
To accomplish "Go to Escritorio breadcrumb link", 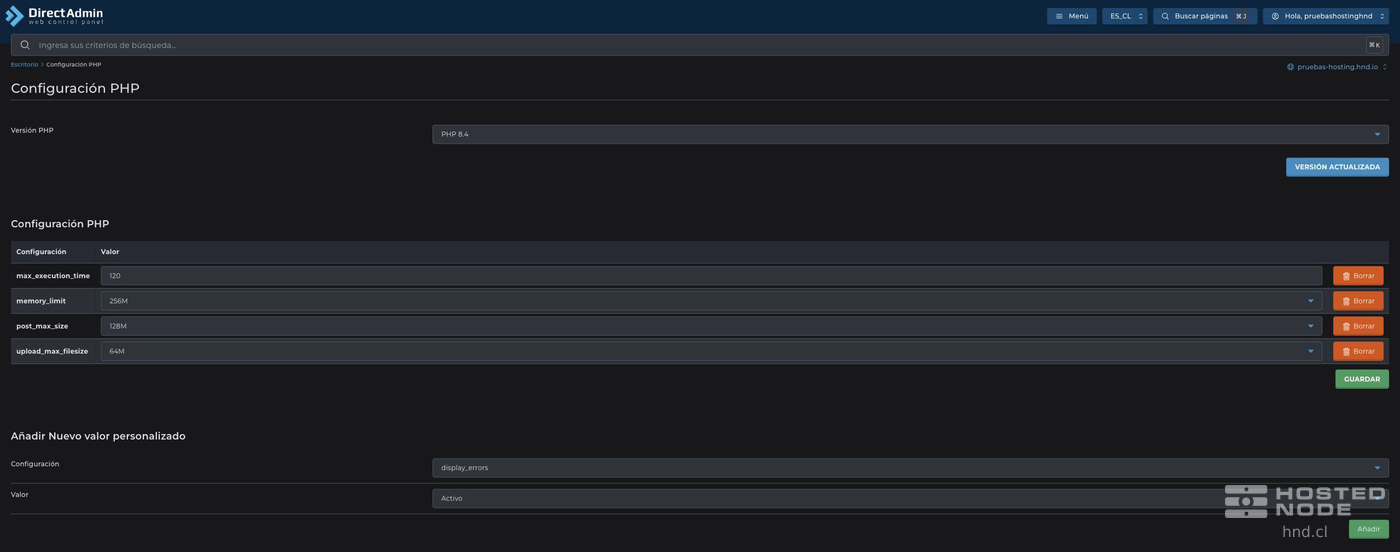I will click(24, 64).
